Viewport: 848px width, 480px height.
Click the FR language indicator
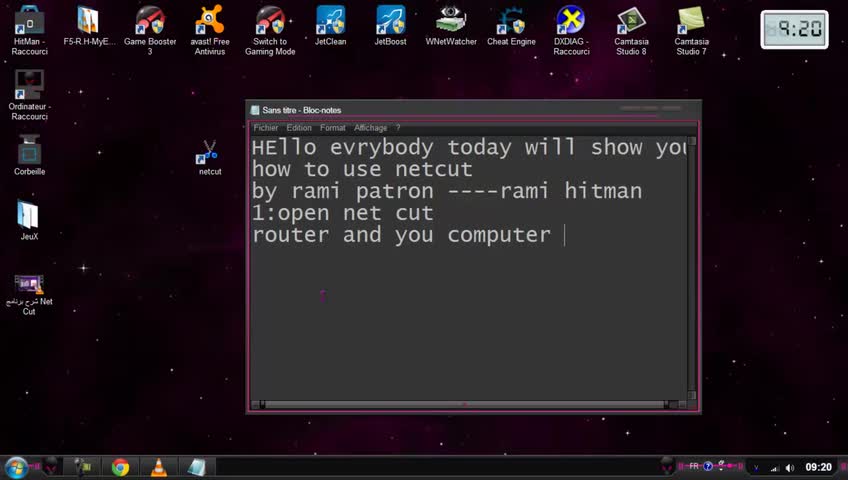tap(694, 466)
